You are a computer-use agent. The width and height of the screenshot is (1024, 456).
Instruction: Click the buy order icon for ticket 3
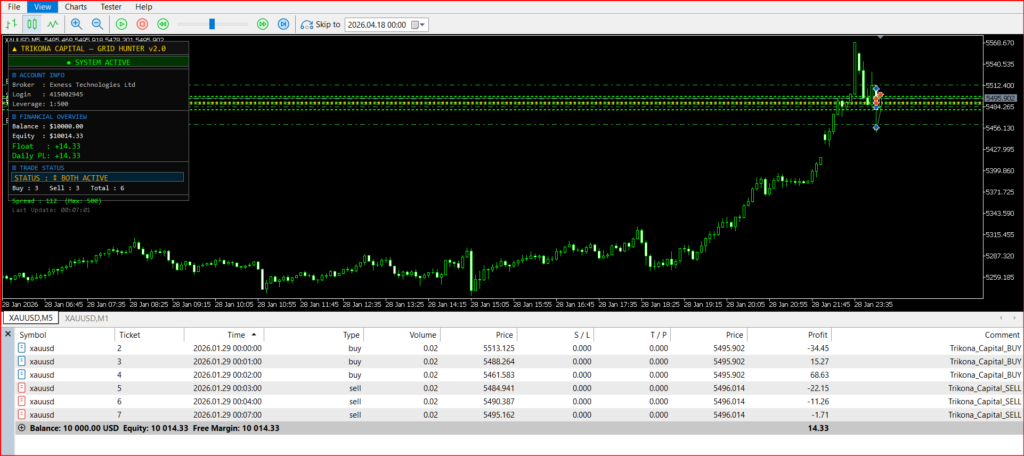22,361
